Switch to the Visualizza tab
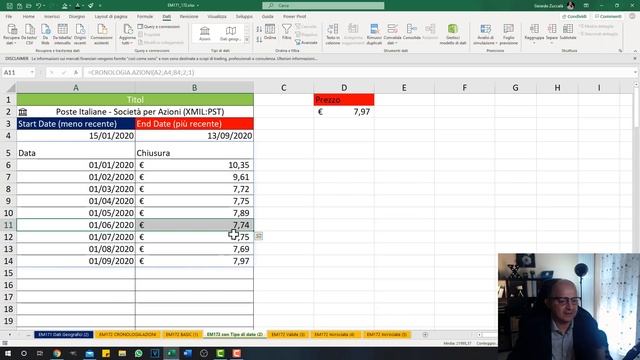Viewport: 640px width, 360px height. coord(217,16)
